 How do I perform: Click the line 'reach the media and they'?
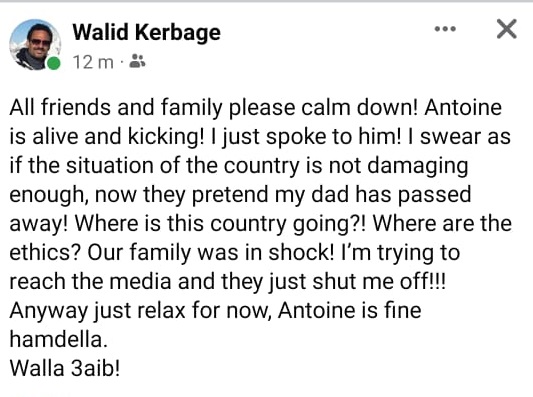coord(227,282)
